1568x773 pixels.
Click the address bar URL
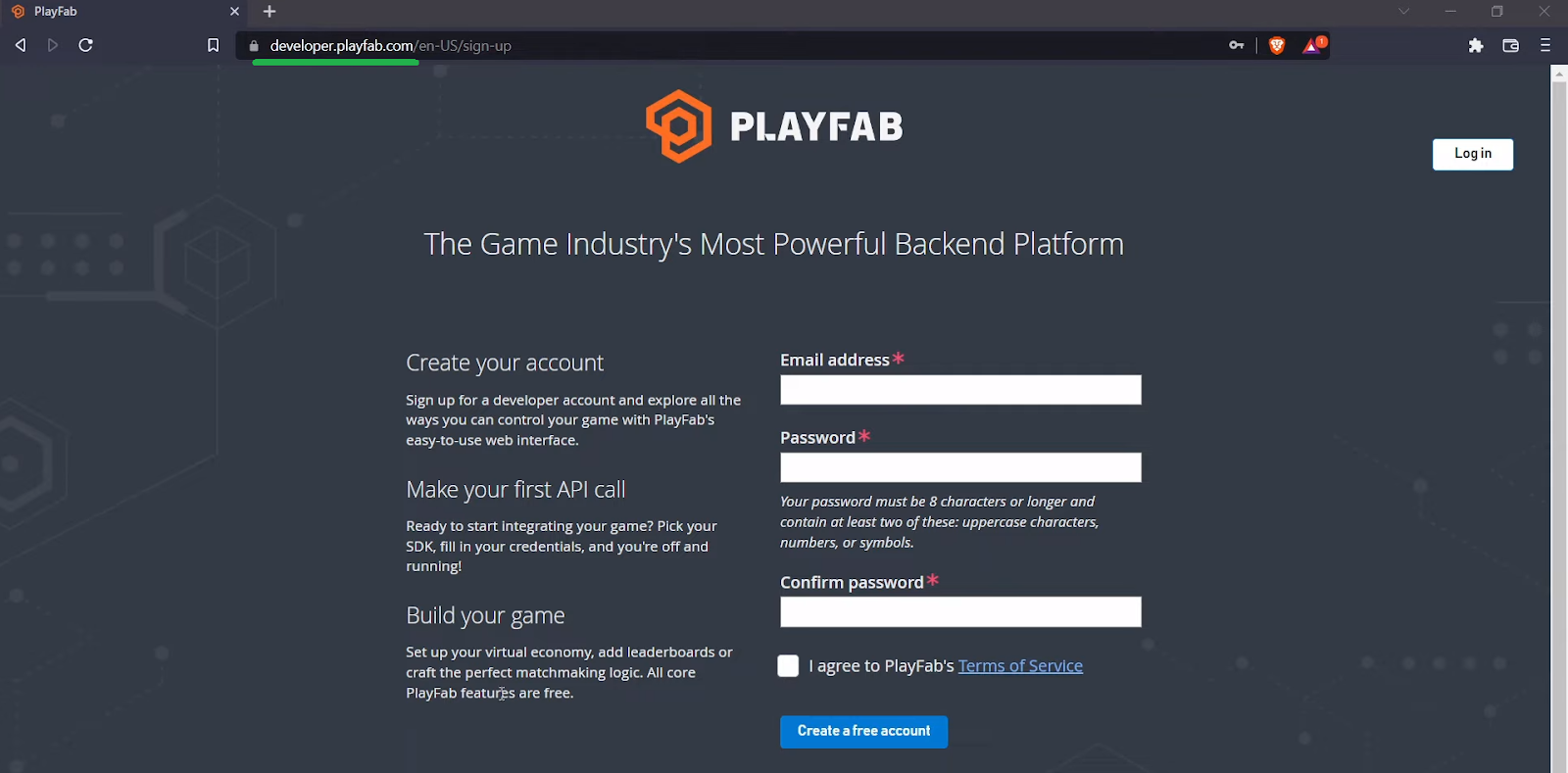tap(391, 46)
